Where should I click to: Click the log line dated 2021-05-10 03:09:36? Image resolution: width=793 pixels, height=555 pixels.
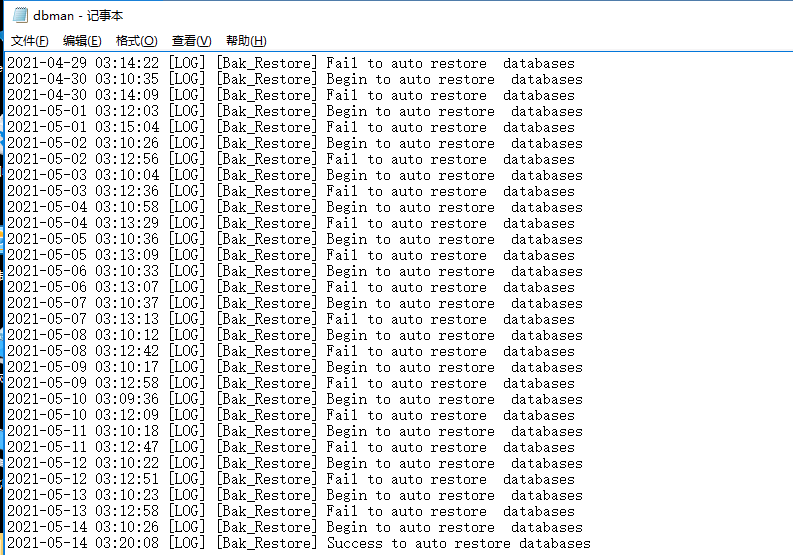click(295, 399)
